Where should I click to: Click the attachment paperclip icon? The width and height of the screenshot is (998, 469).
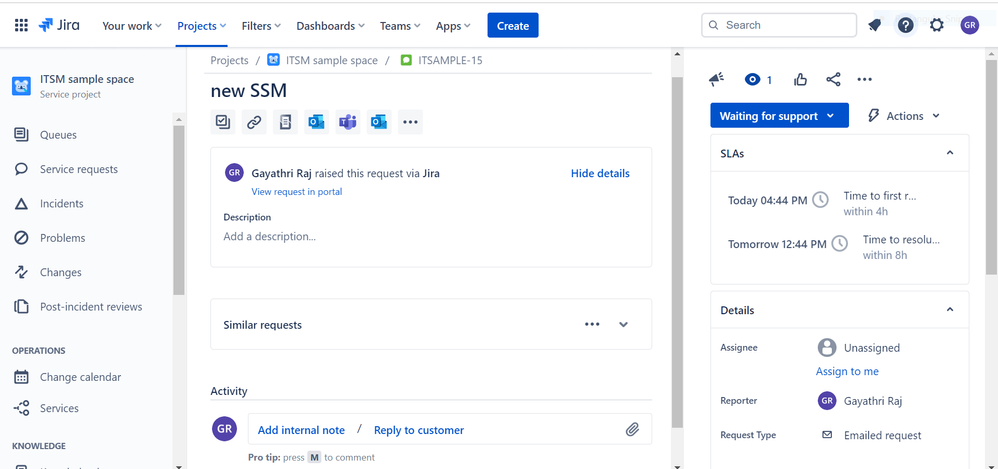pyautogui.click(x=632, y=430)
